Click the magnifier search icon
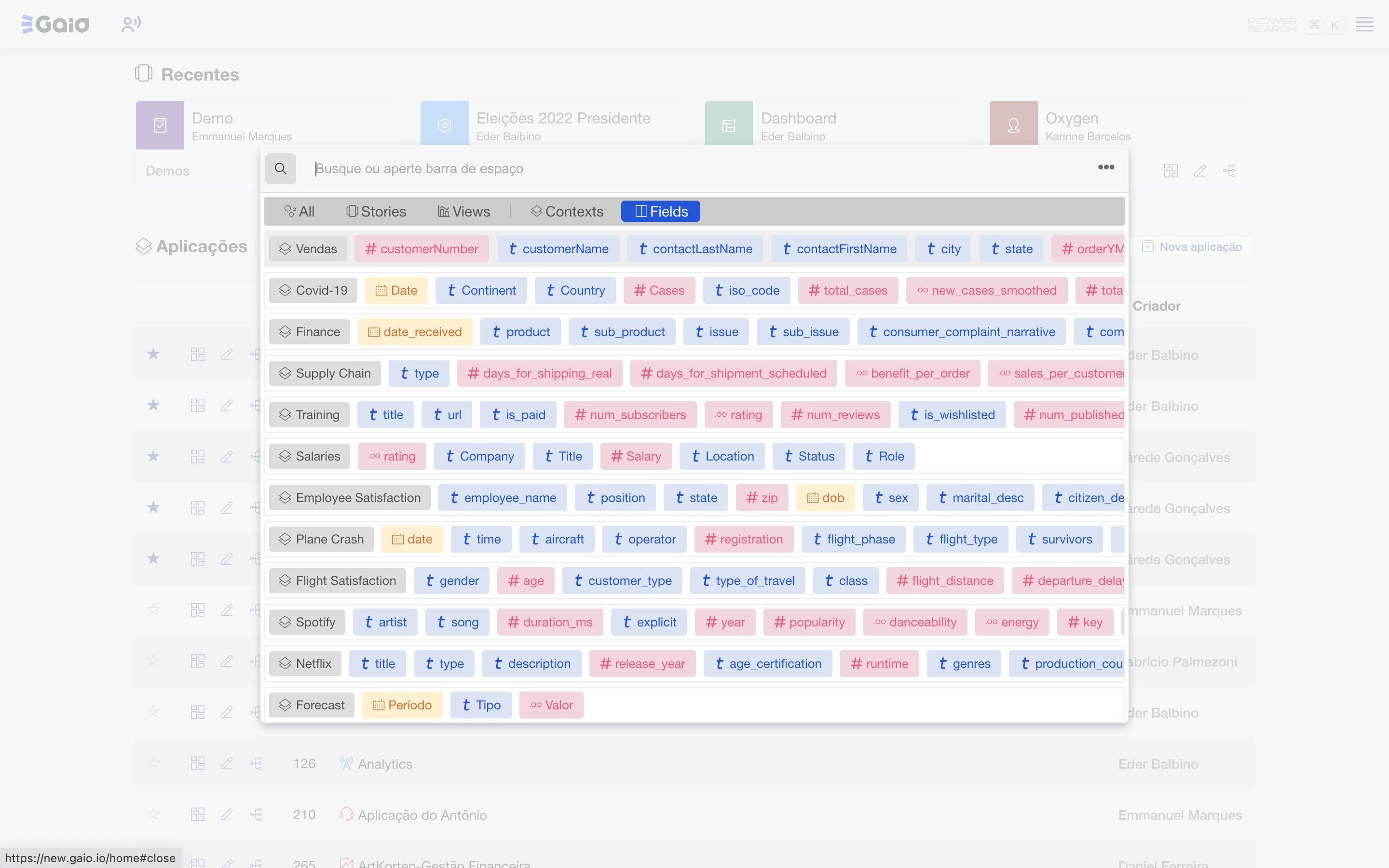 [281, 169]
